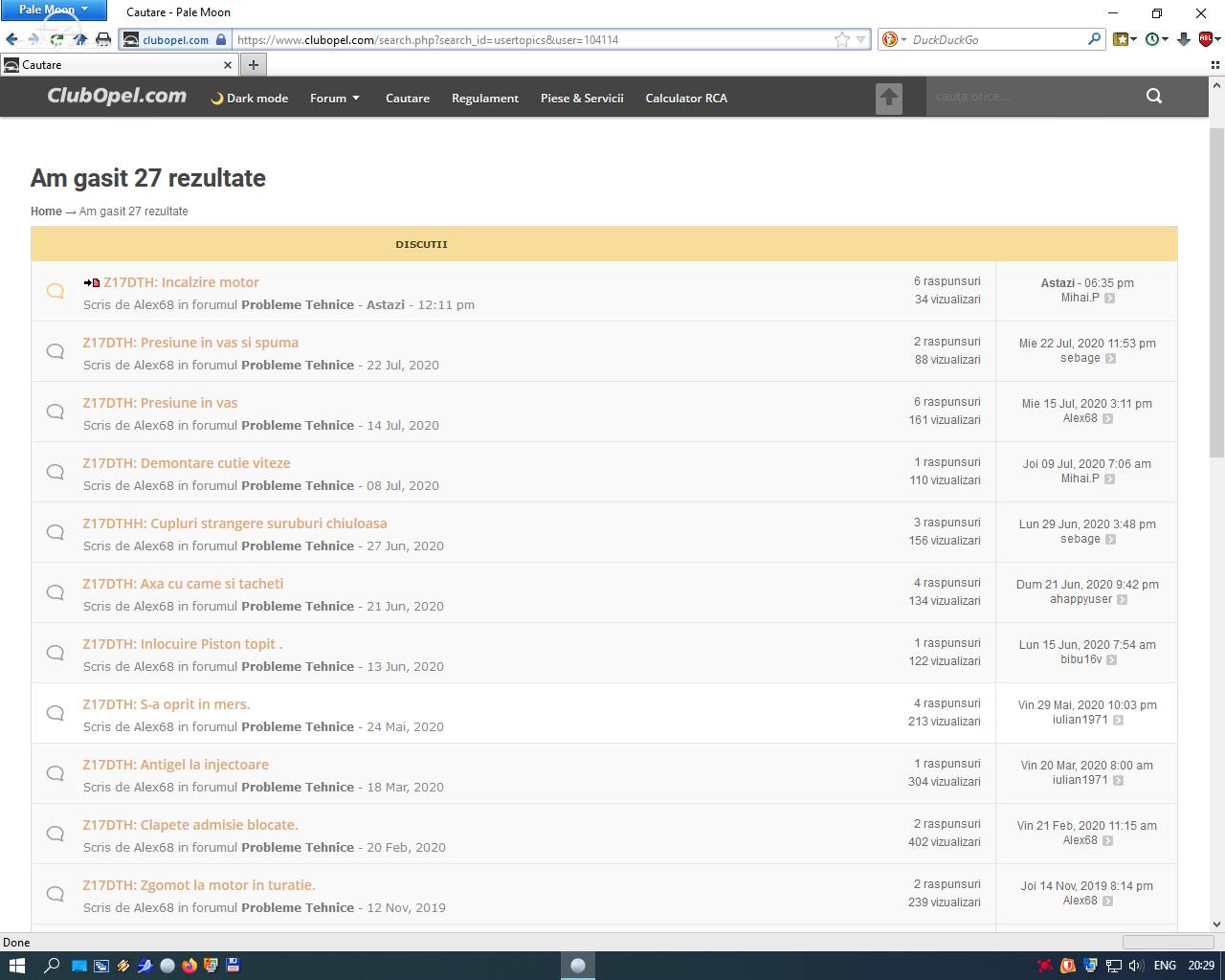The width and height of the screenshot is (1225, 980).
Task: Print the page using the printer icon
Action: (103, 39)
